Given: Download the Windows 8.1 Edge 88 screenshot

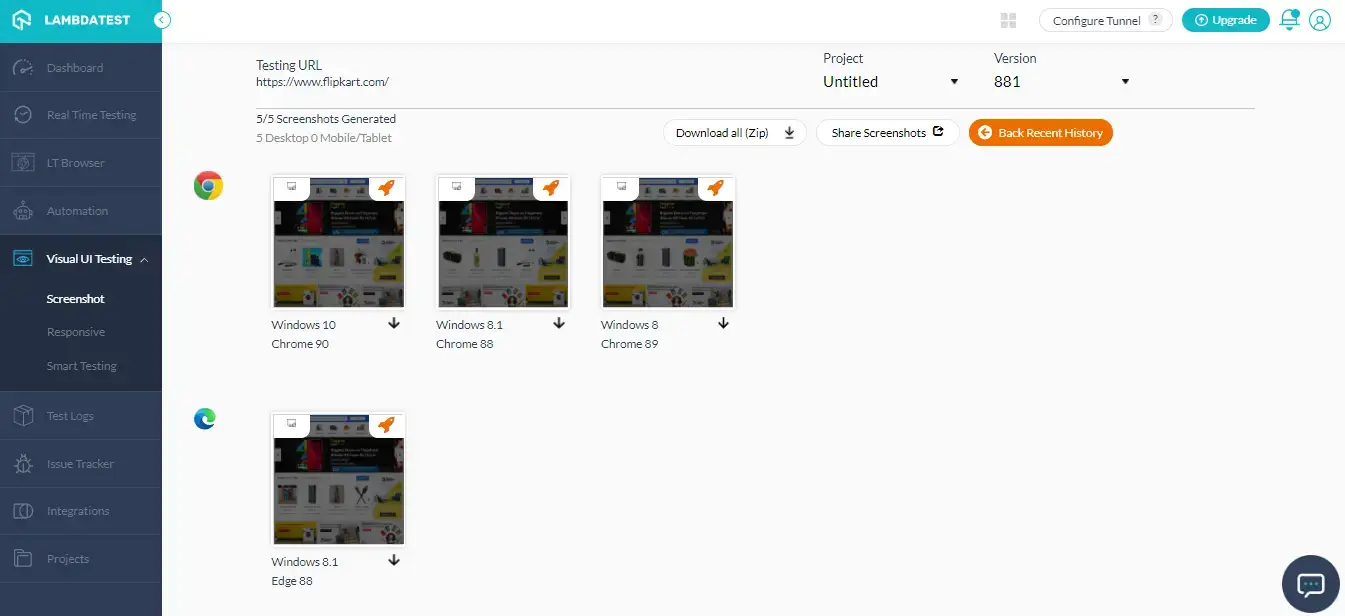Looking at the screenshot, I should tap(394, 561).
